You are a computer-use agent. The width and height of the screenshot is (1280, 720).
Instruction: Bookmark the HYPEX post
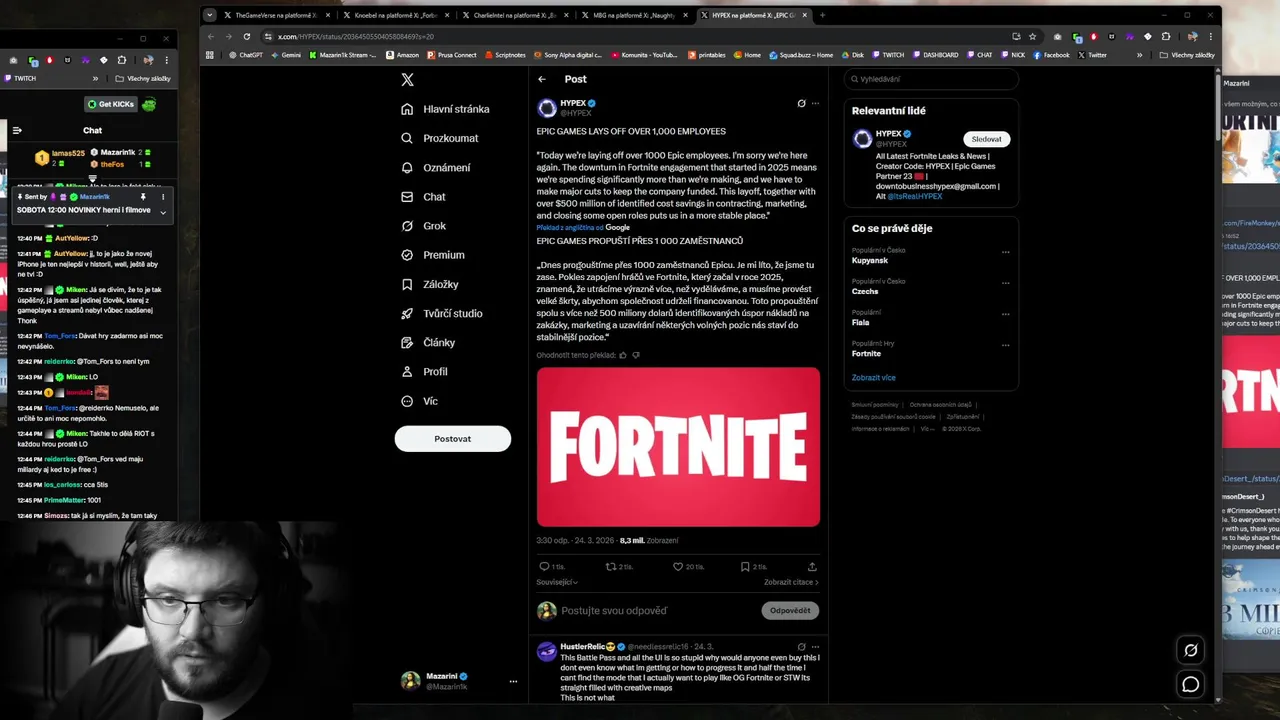[x=753, y=567]
